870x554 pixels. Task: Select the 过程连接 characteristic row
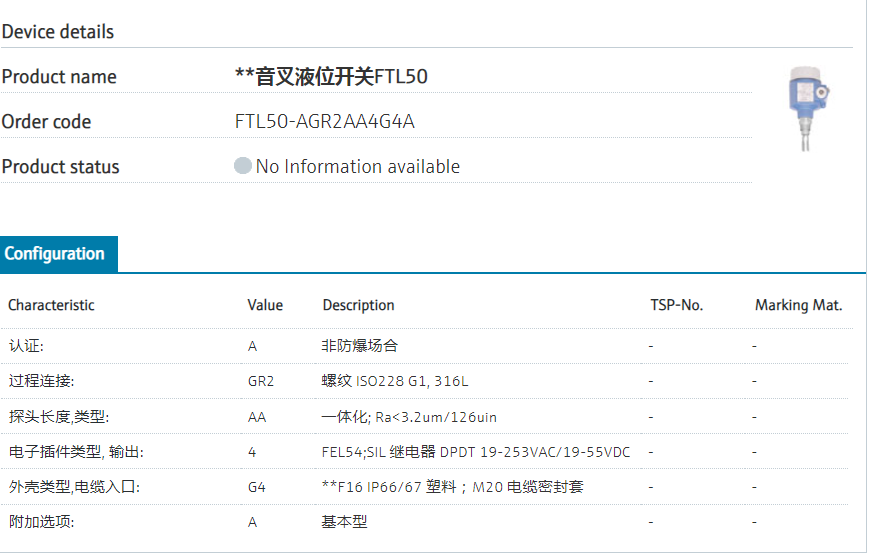[x=41, y=381]
